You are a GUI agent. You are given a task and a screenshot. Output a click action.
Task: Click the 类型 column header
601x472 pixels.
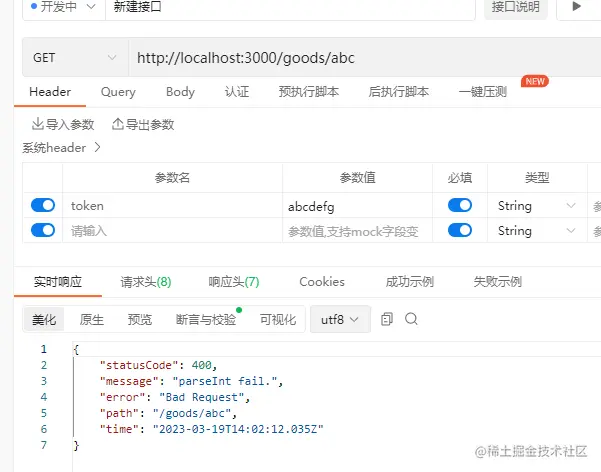coord(537,178)
